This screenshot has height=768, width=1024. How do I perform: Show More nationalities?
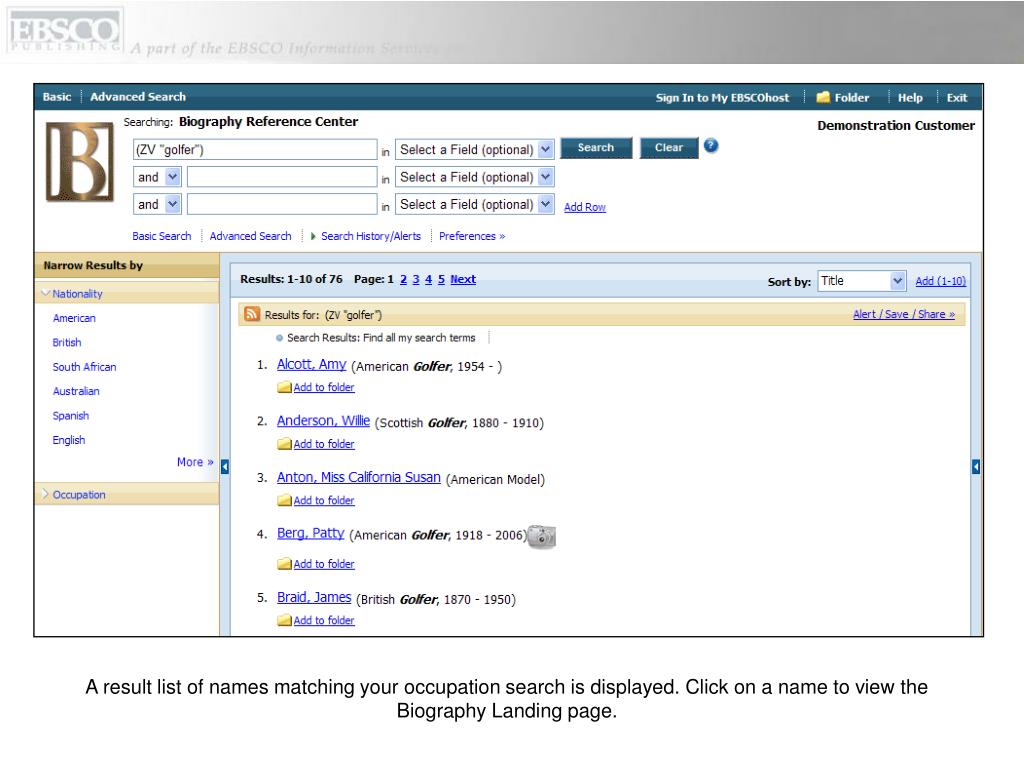195,462
